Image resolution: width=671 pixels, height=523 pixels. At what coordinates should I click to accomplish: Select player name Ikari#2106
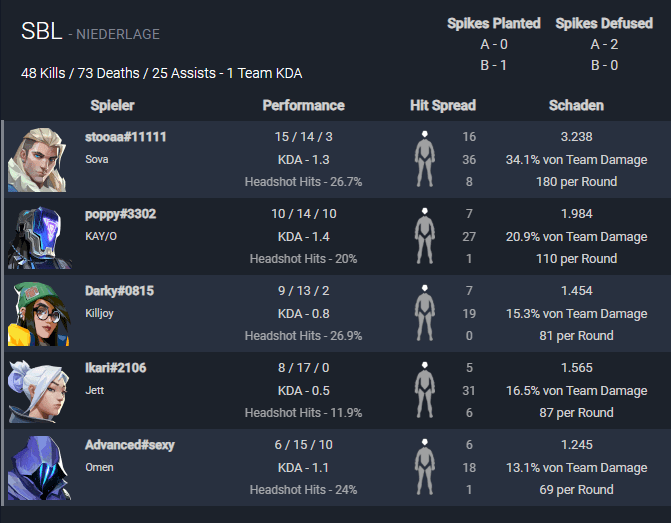pyautogui.click(x=116, y=368)
